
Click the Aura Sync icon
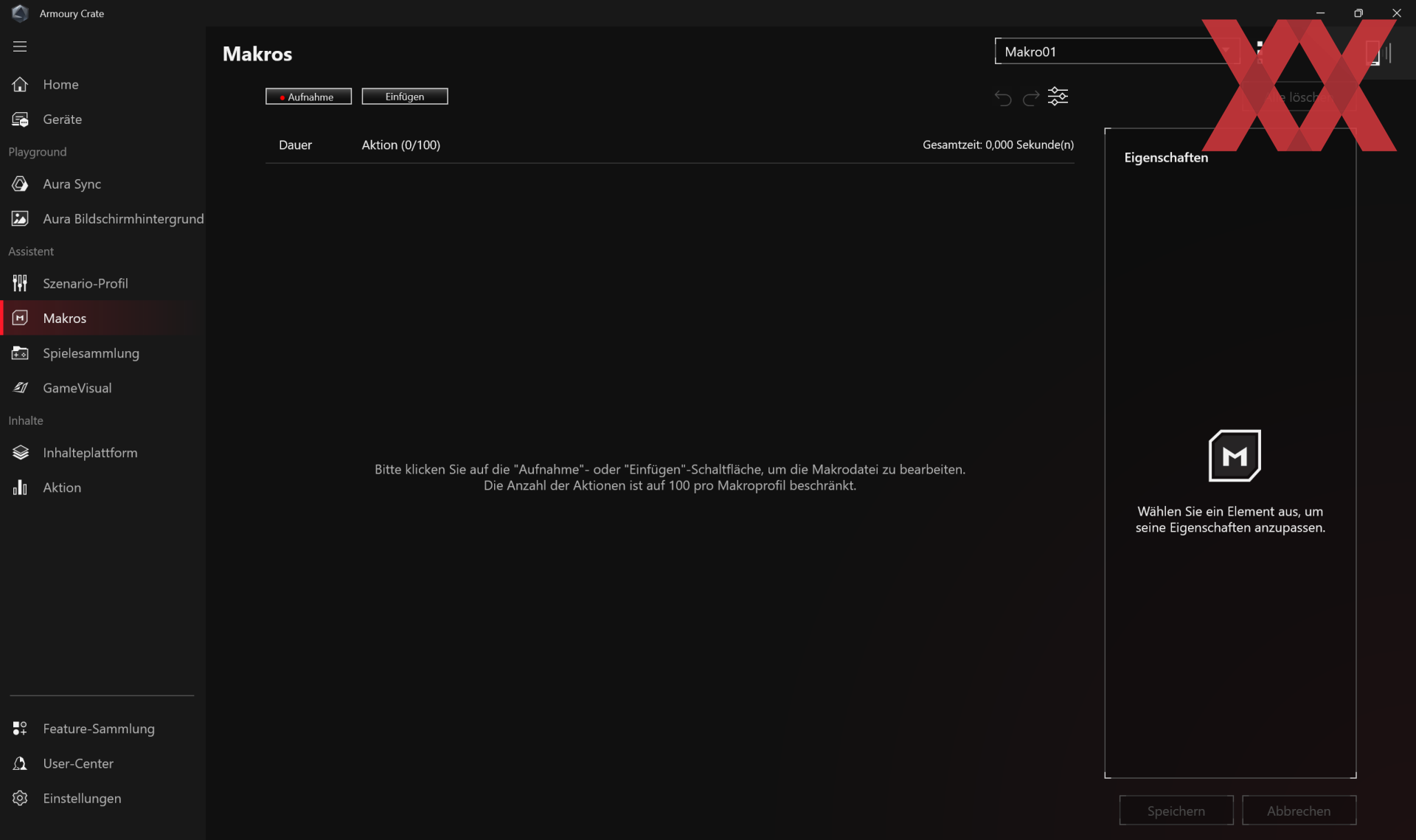[x=20, y=184]
